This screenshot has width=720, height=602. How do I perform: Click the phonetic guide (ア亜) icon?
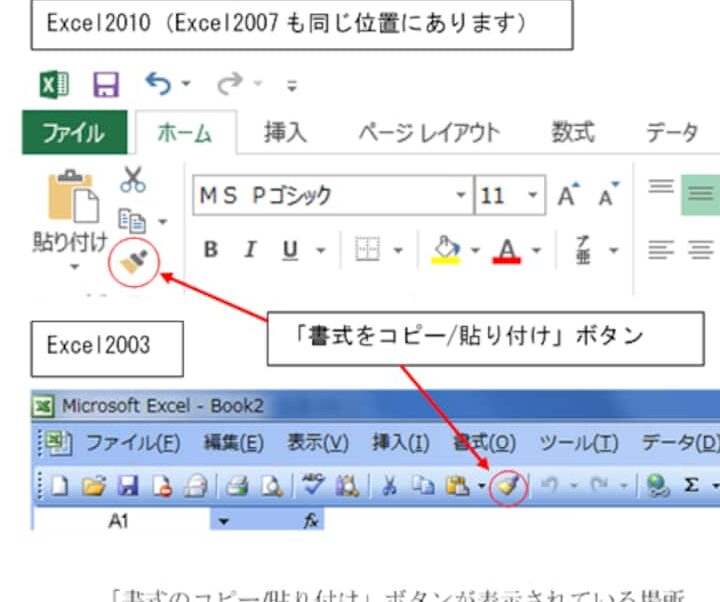(583, 250)
